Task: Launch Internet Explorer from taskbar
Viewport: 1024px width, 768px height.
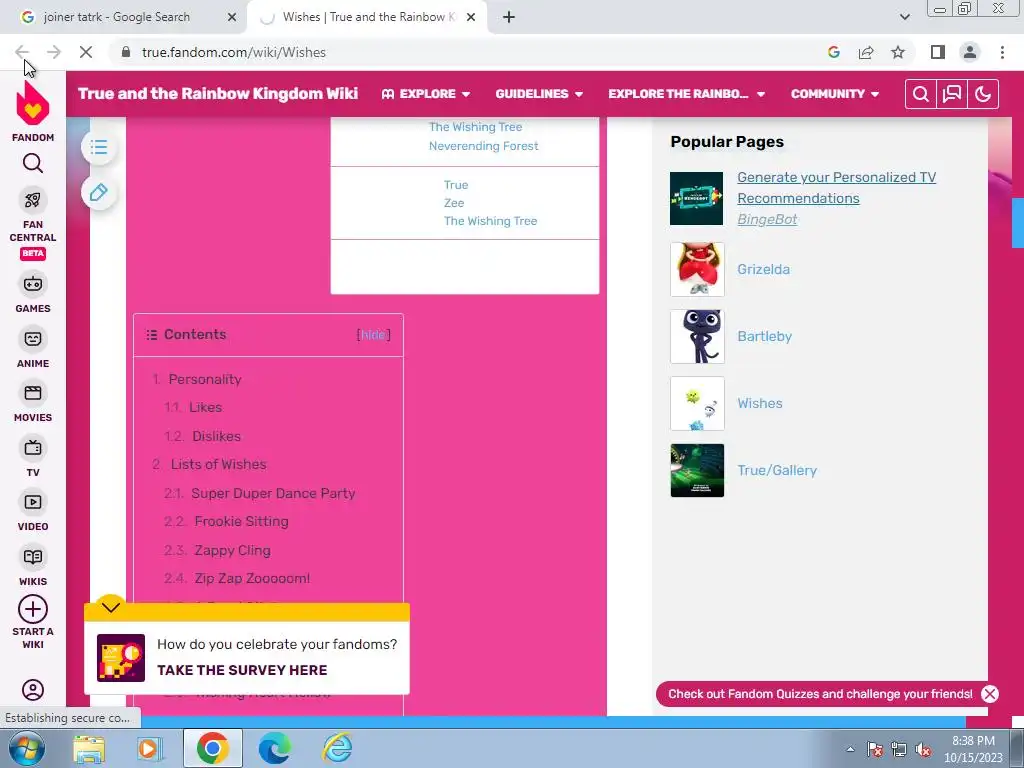Action: 338,748
